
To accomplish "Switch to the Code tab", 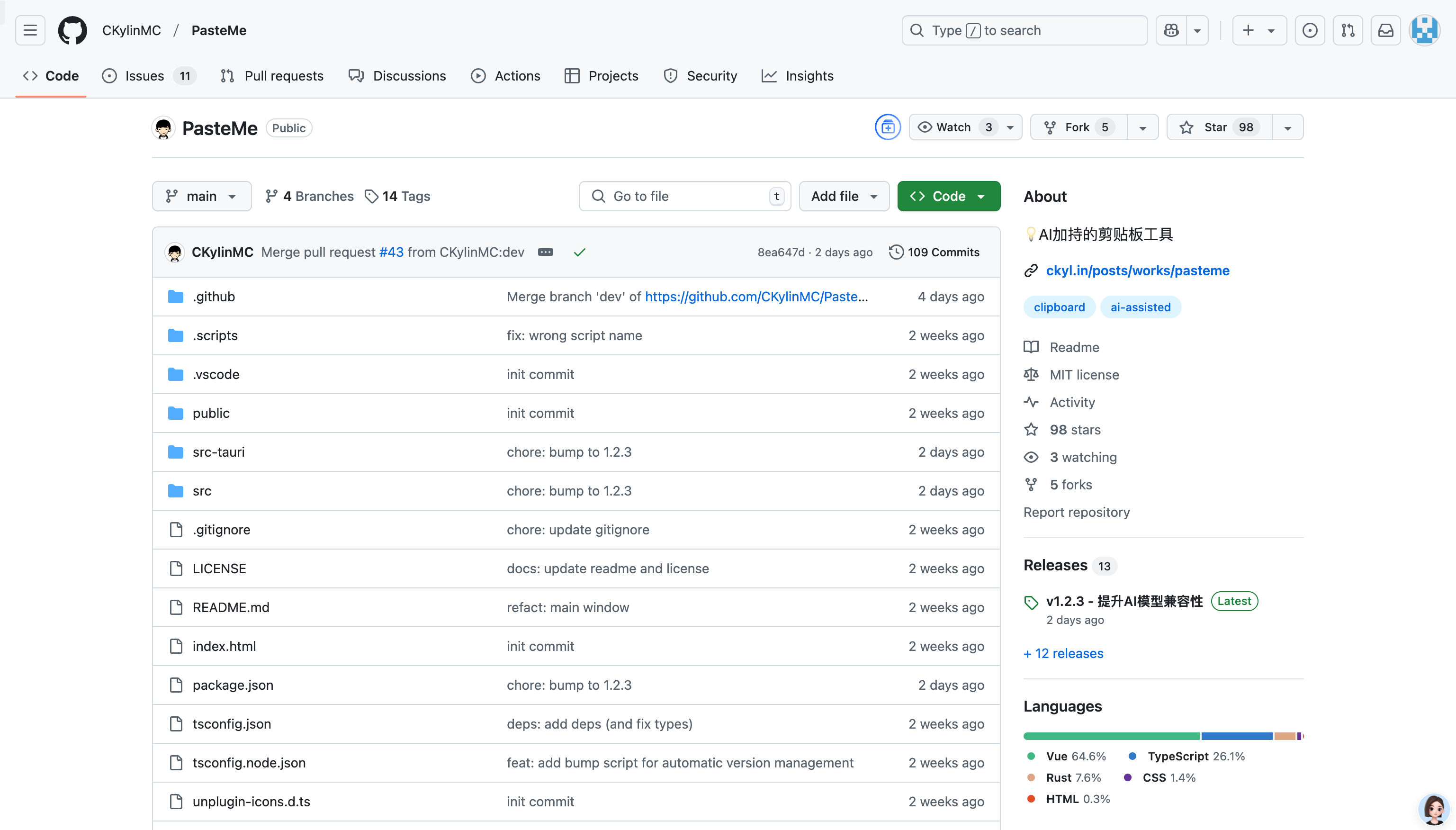I will [51, 76].
